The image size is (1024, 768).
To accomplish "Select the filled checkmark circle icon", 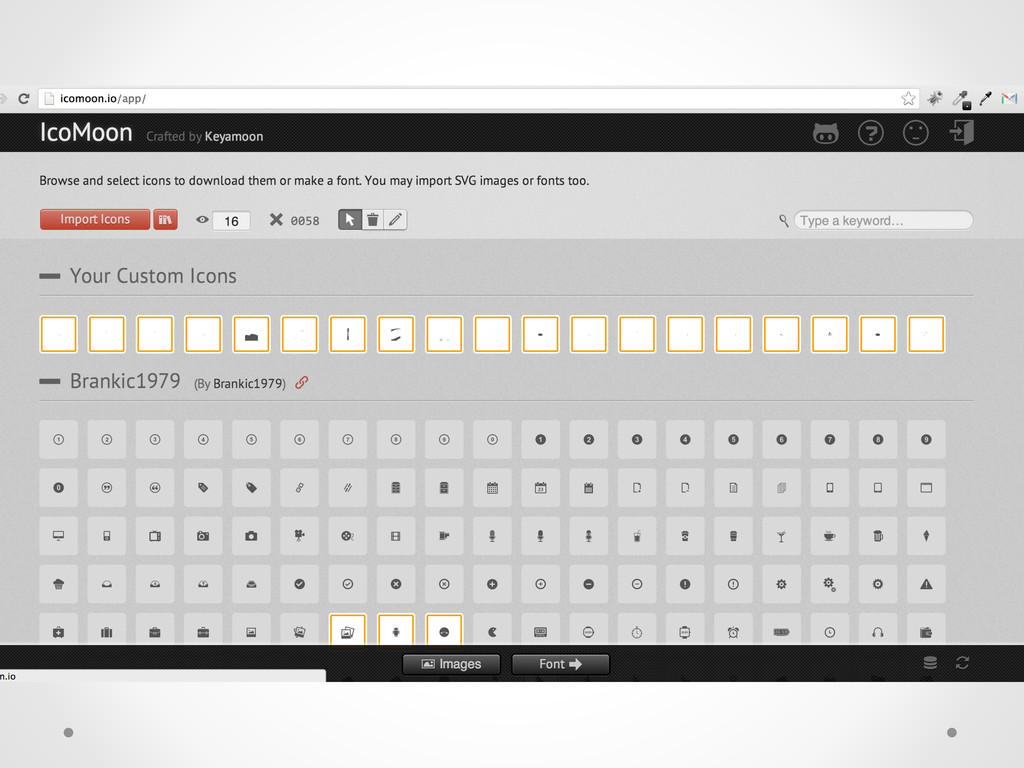I will coord(299,584).
